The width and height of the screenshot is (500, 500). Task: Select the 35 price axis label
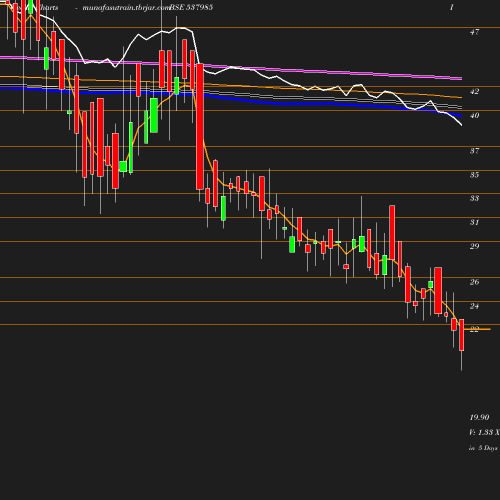click(474, 175)
